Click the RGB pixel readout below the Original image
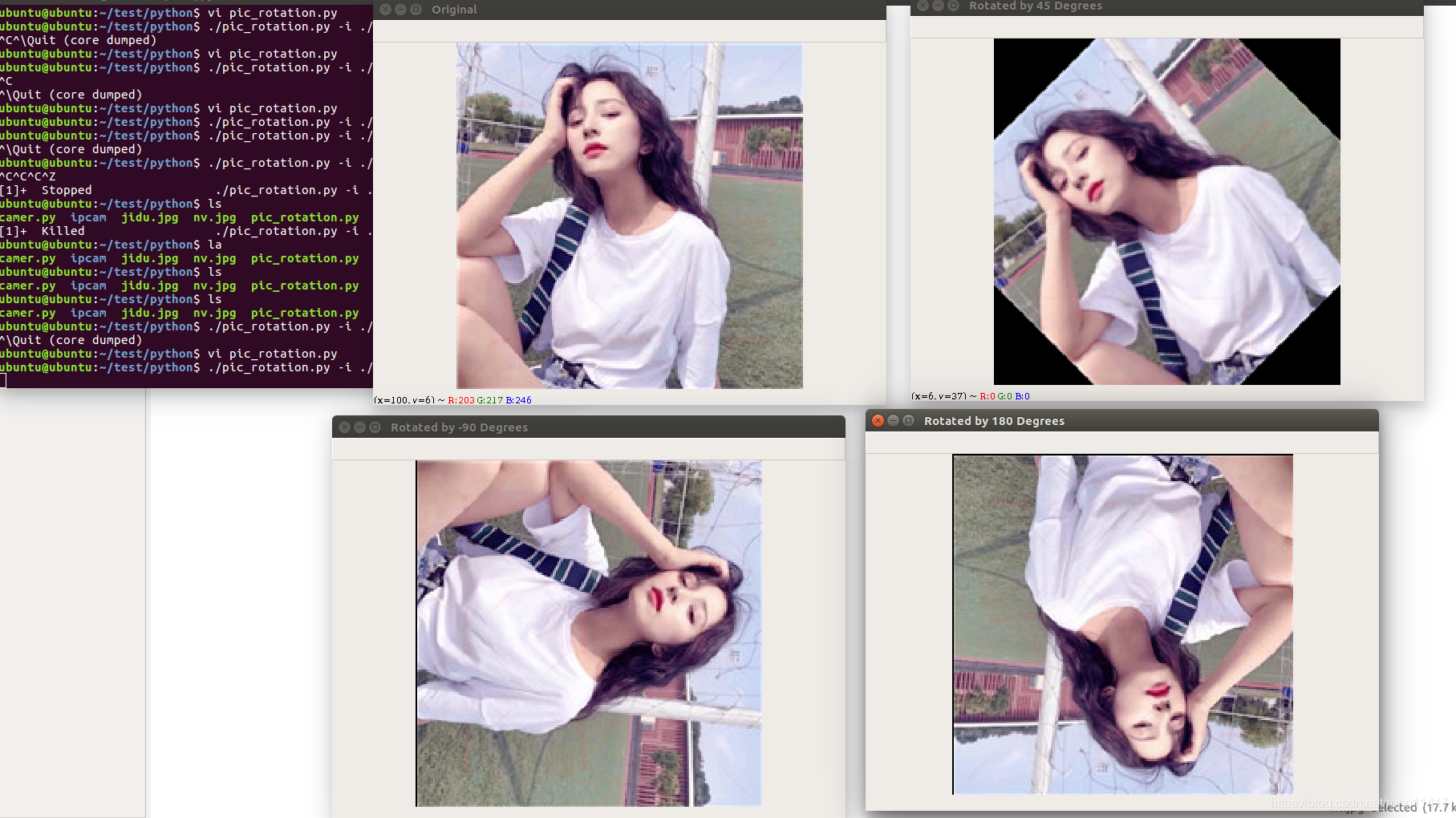The image size is (1456, 818). pyautogui.click(x=453, y=400)
